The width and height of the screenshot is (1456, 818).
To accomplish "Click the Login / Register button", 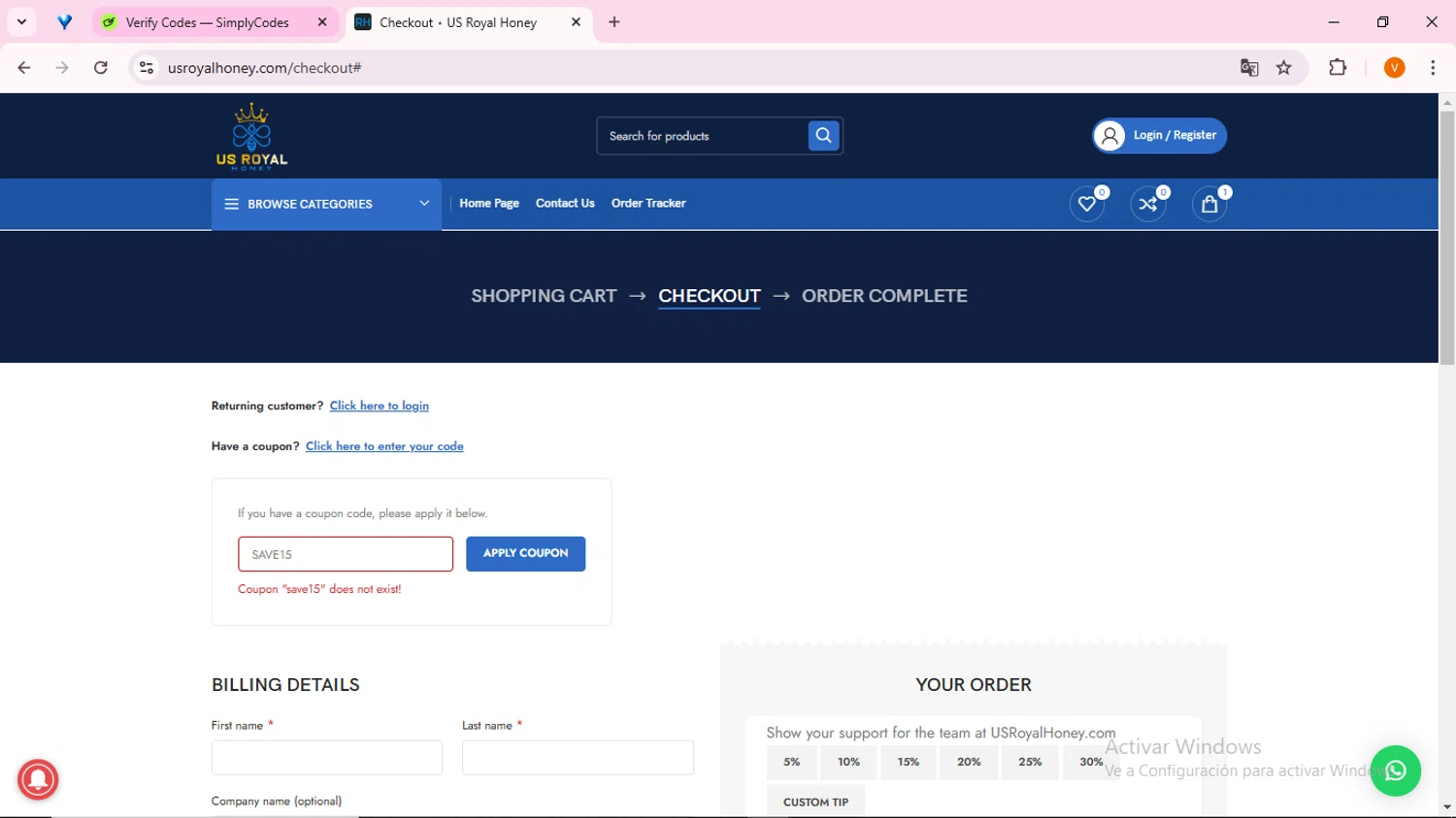I will click(x=1160, y=136).
